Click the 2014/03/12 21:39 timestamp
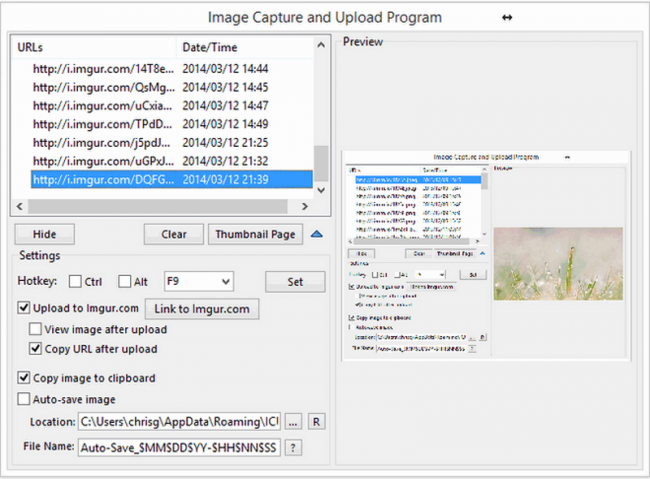This screenshot has width=650, height=479. pyautogui.click(x=225, y=180)
